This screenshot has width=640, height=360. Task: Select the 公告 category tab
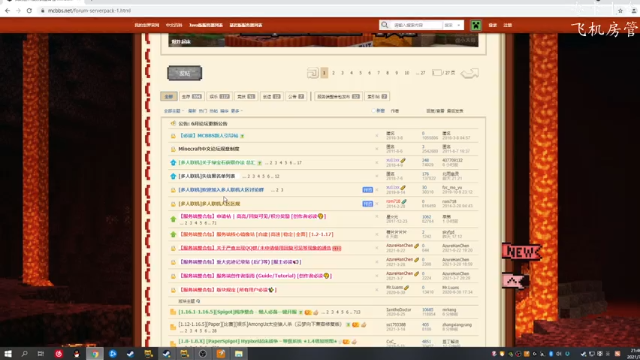[296, 96]
